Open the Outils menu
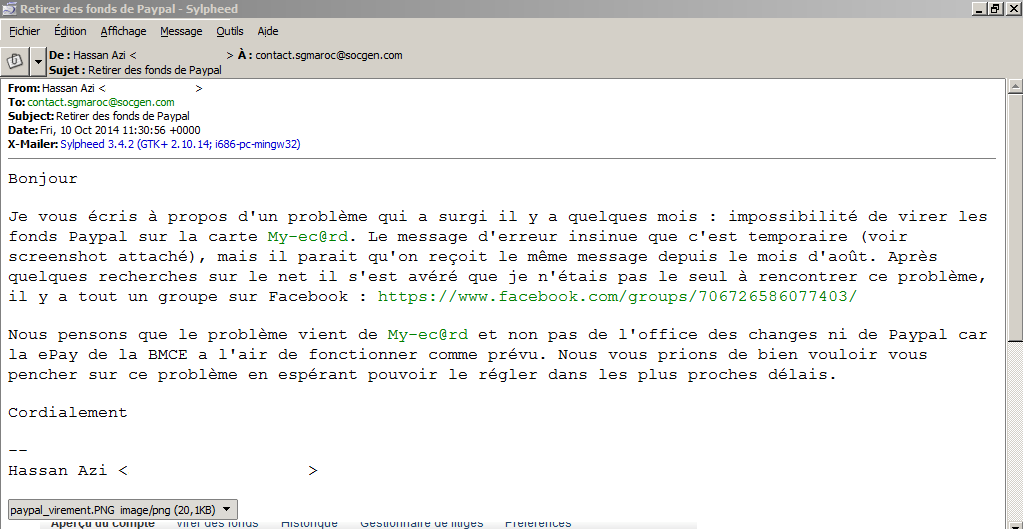 tap(230, 31)
